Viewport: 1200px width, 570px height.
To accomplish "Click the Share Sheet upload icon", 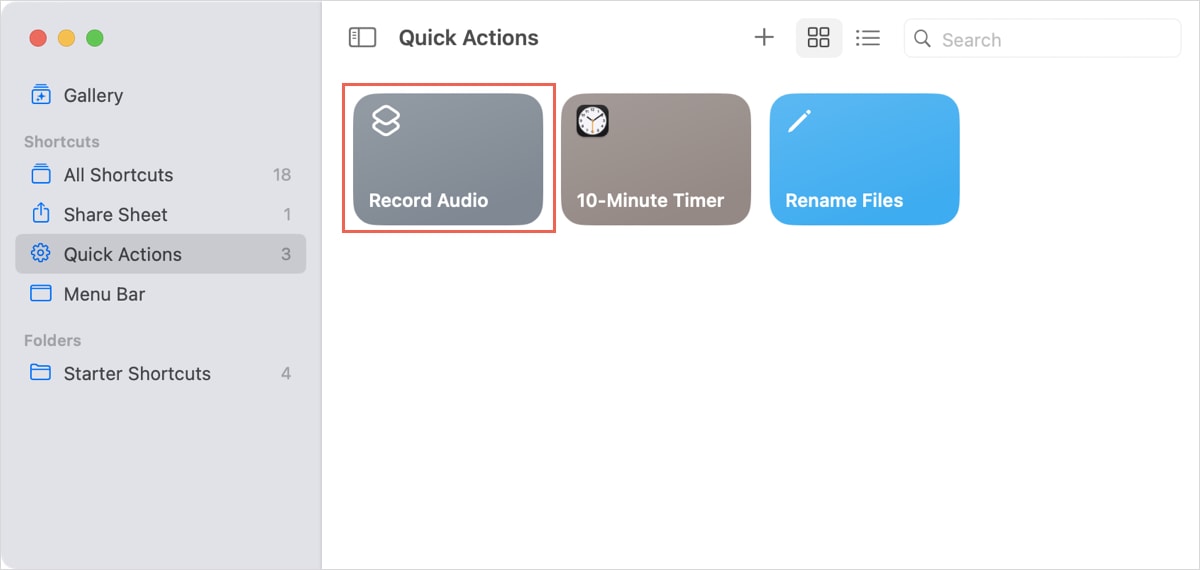I will tap(41, 213).
